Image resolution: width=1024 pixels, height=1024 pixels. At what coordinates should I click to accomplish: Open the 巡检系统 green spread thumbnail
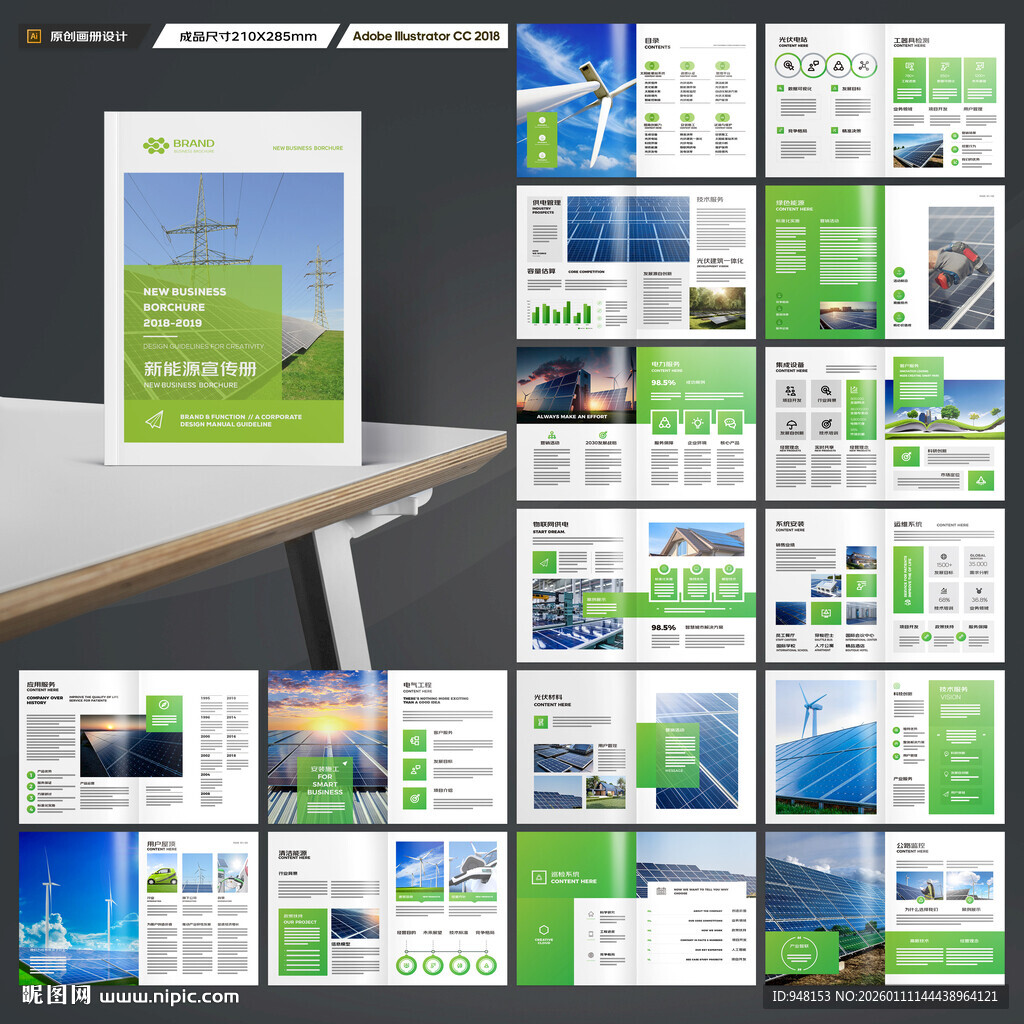(636, 908)
